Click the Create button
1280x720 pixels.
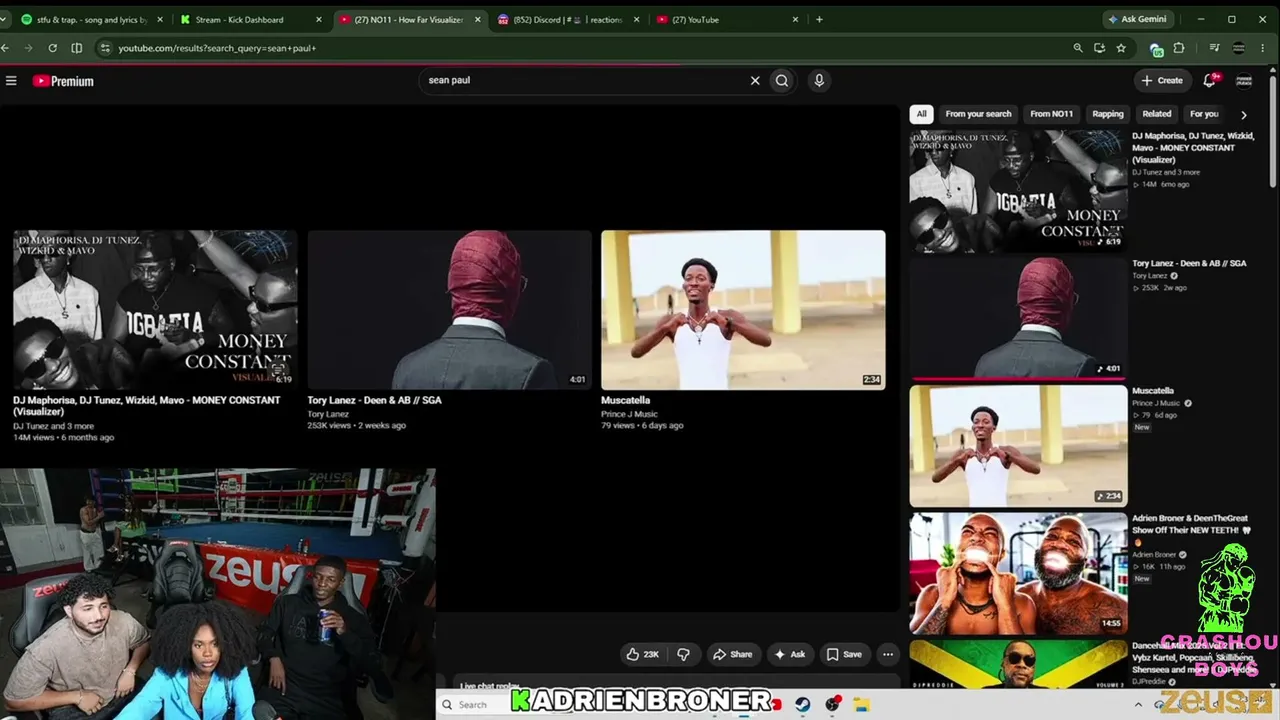pos(1162,81)
